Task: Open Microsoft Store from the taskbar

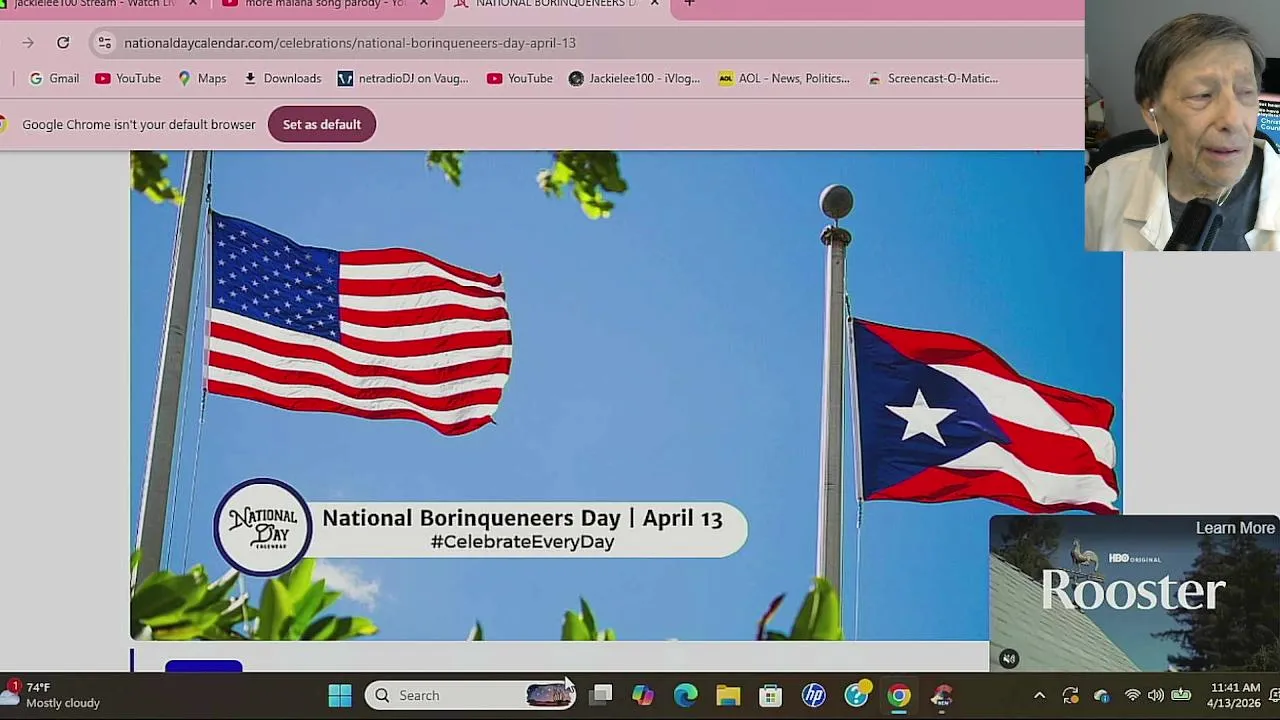Action: (x=771, y=695)
